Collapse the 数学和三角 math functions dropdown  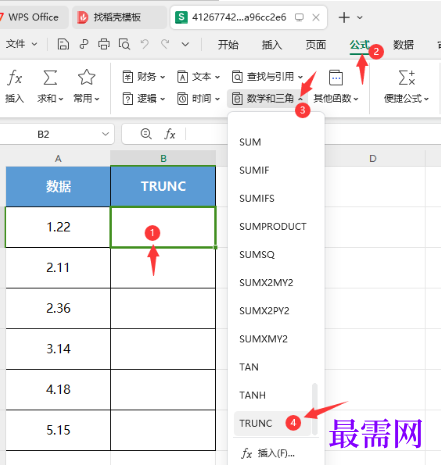tap(267, 99)
